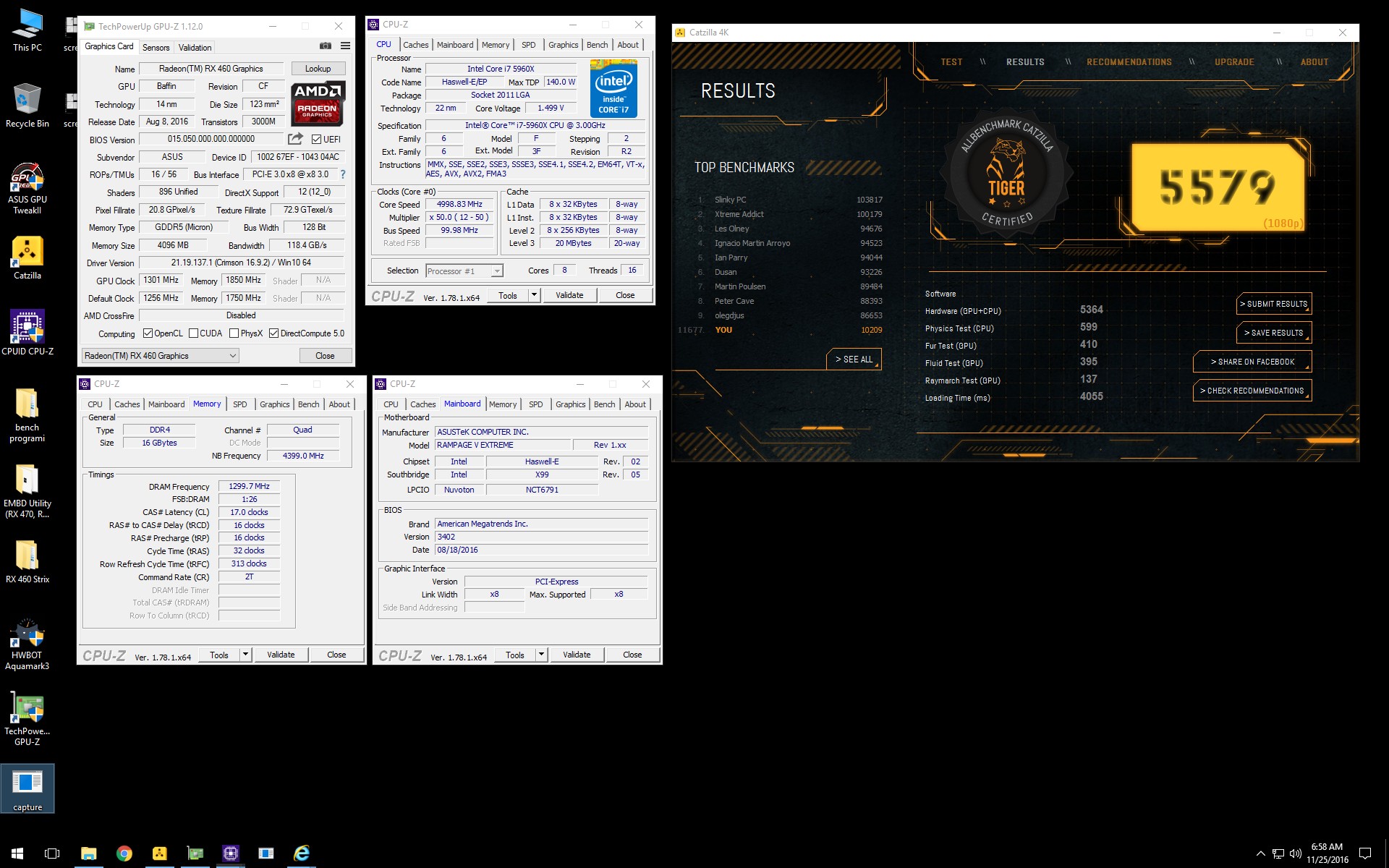The width and height of the screenshot is (1389, 868).
Task: Click the Lookup button in GPU-Z
Action: 318,69
